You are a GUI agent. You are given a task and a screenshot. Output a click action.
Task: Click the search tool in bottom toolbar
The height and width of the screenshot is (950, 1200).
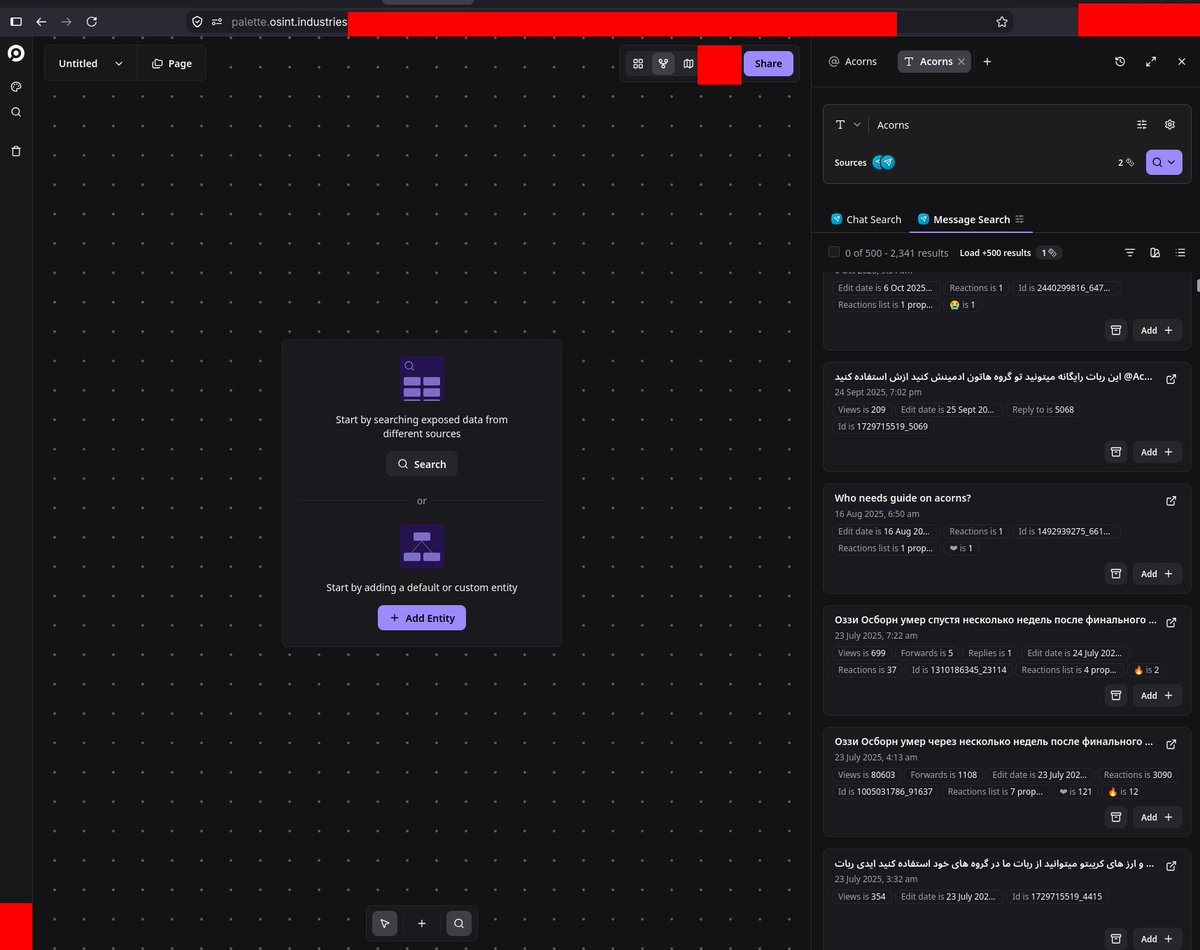coord(458,924)
